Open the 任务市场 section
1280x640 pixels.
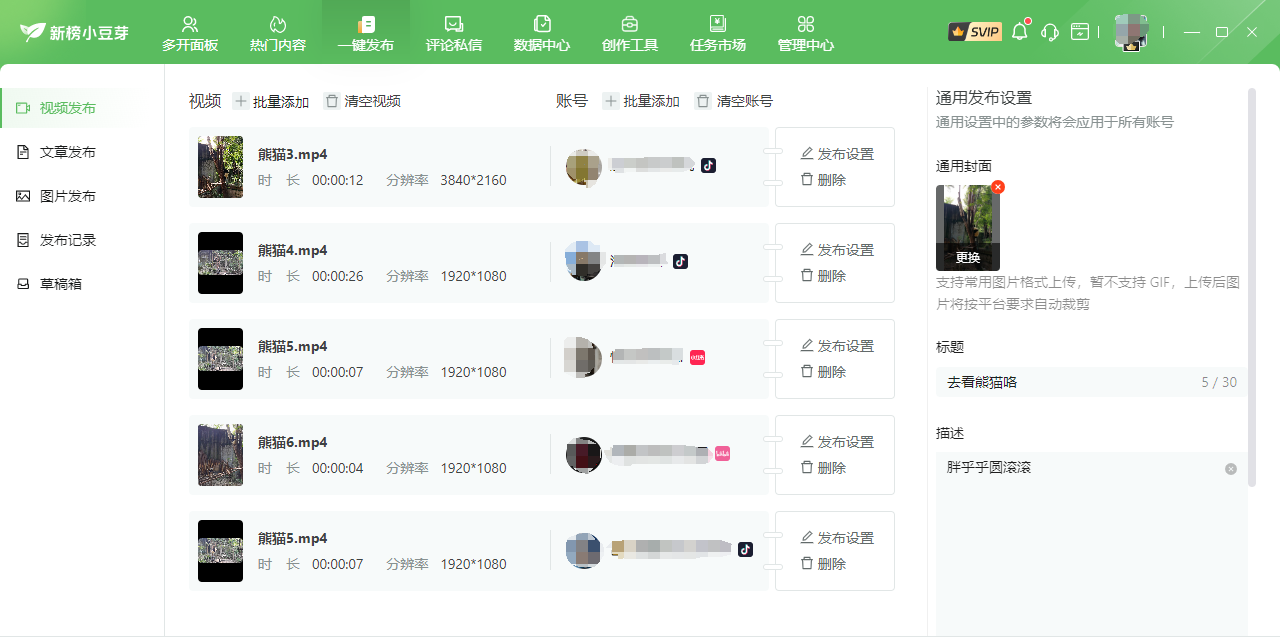[718, 33]
